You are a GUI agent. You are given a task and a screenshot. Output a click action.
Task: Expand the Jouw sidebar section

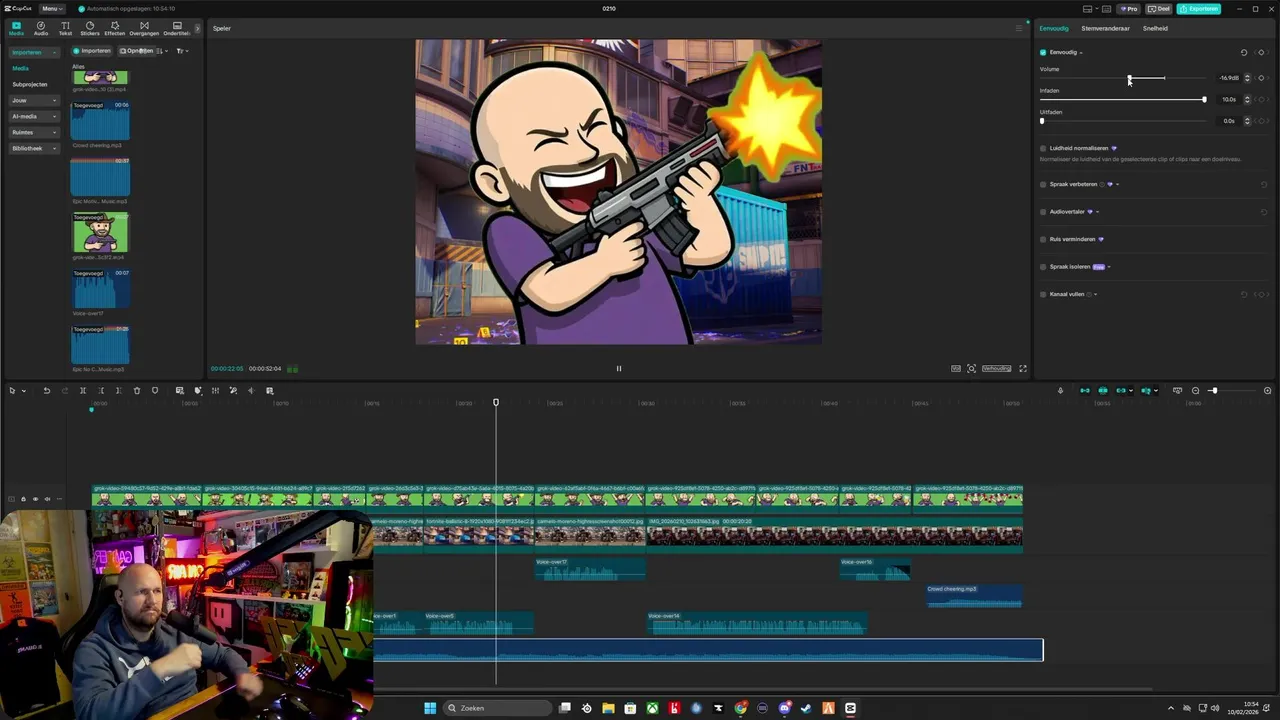pos(33,100)
